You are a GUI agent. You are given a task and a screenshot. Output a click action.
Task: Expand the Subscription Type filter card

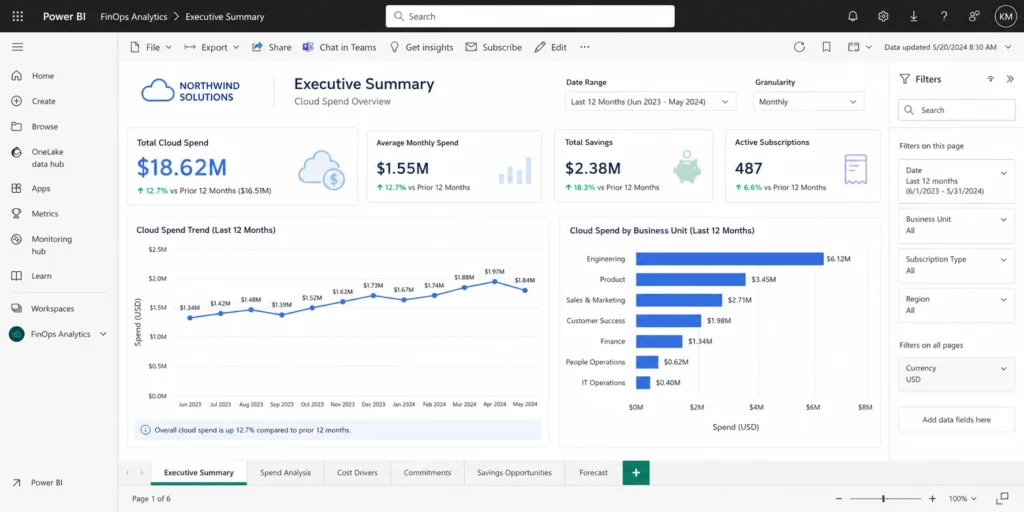(x=1004, y=260)
